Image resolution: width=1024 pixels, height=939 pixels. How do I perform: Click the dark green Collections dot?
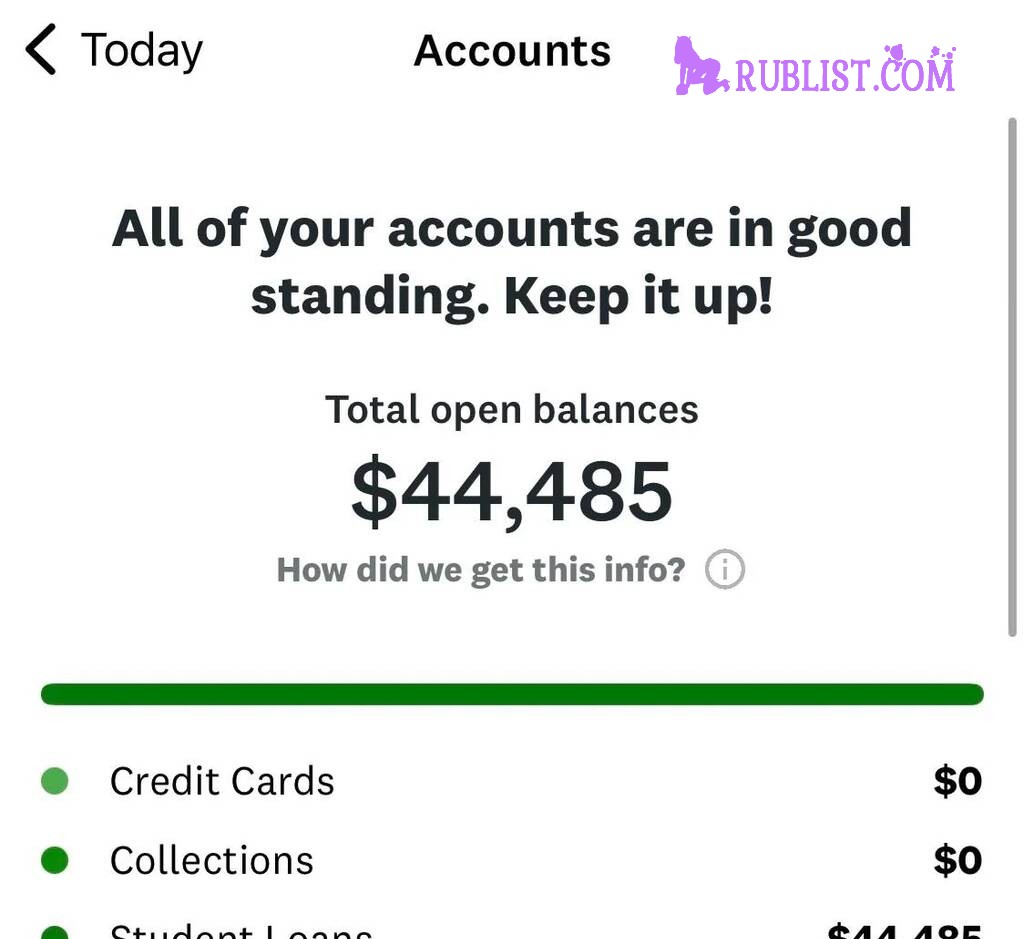click(x=55, y=860)
